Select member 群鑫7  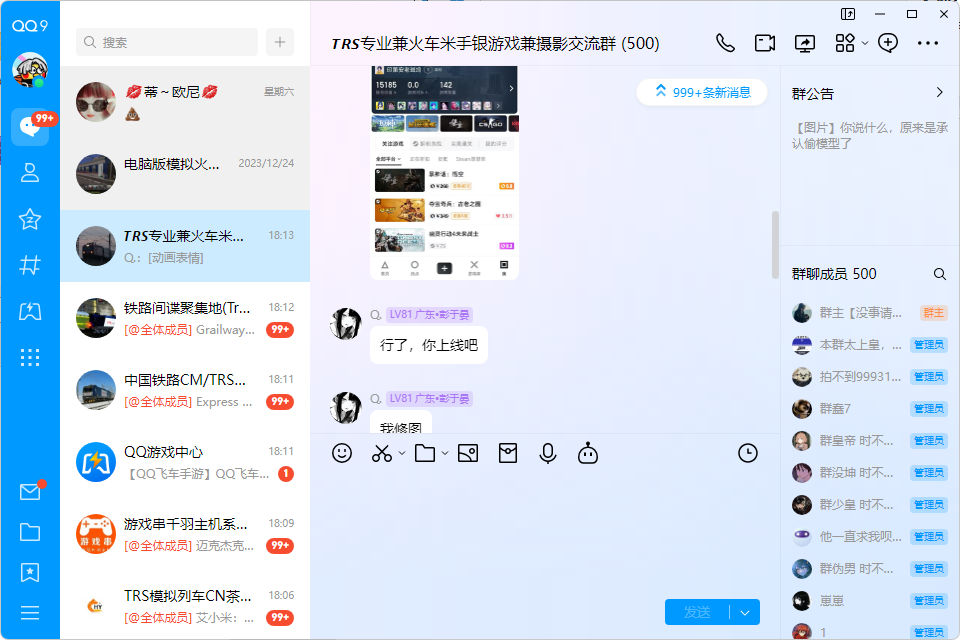point(869,408)
